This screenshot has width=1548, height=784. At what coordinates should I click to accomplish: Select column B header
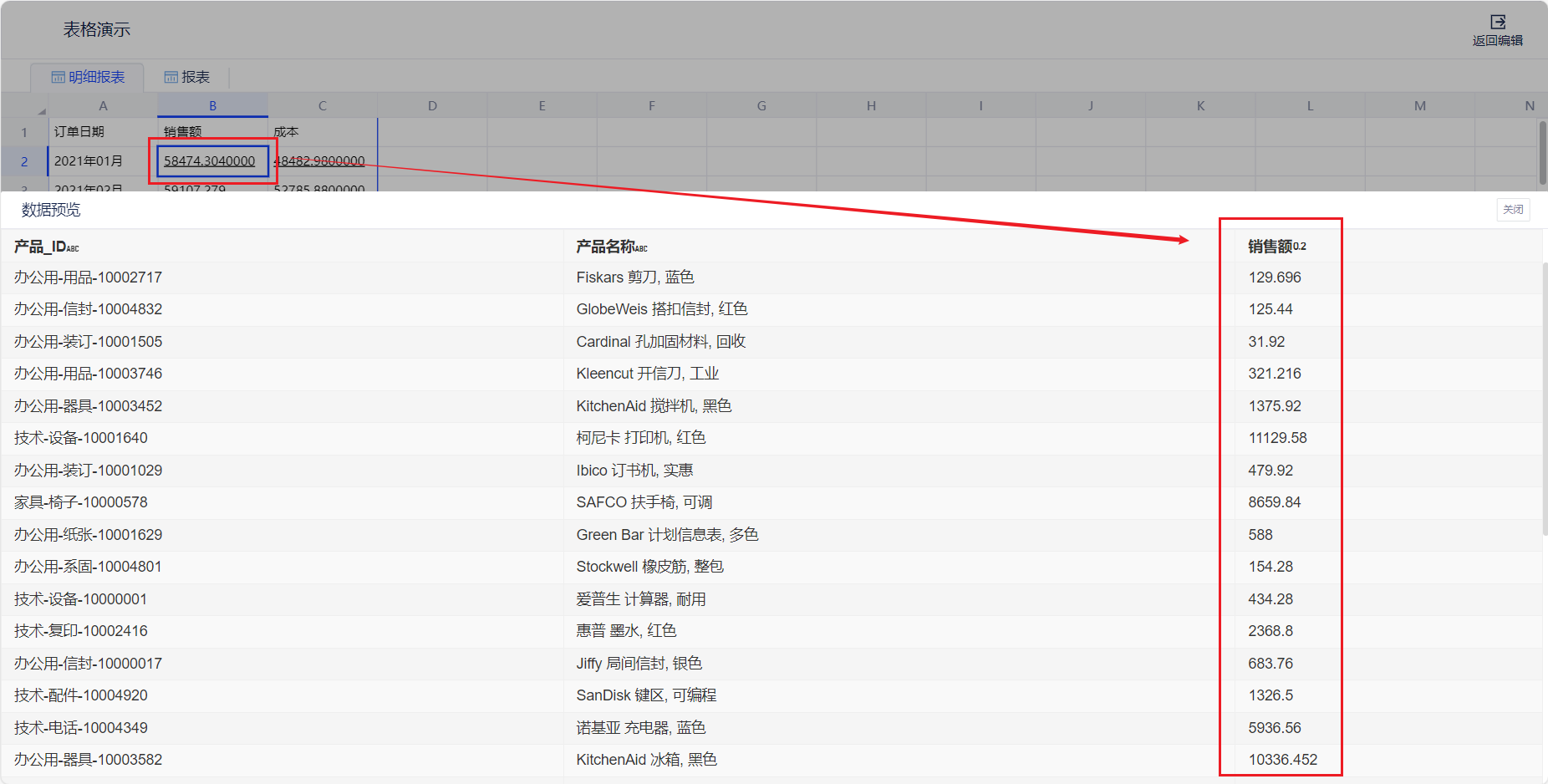pyautogui.click(x=212, y=105)
